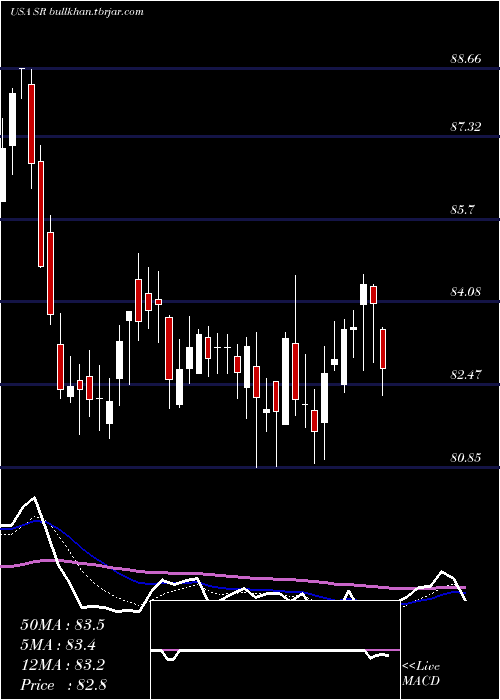Click the <<Live MACD label
This screenshot has width=500, height=700.
tap(421, 673)
